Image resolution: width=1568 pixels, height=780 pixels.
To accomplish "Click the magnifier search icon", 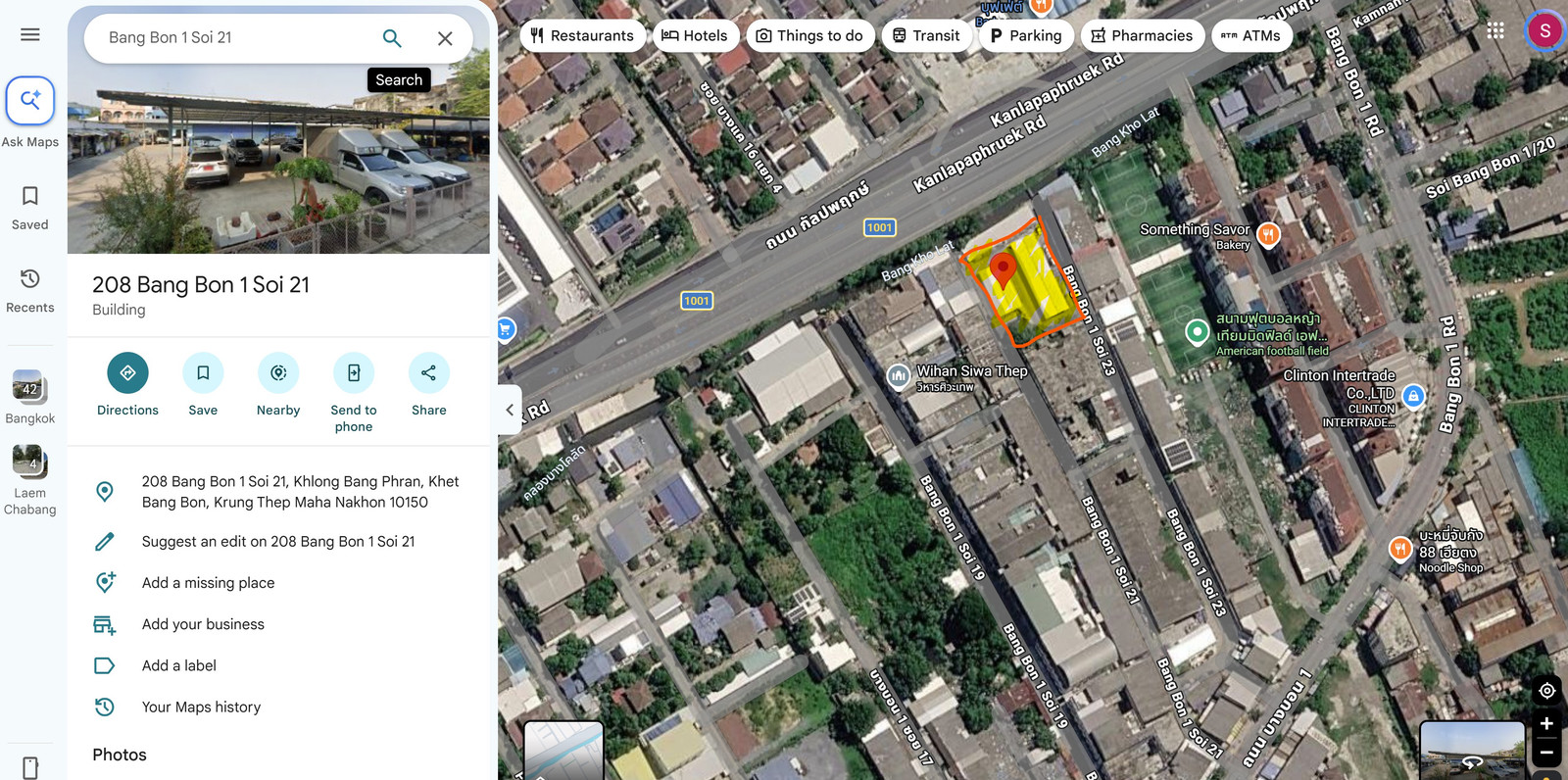I will [392, 38].
